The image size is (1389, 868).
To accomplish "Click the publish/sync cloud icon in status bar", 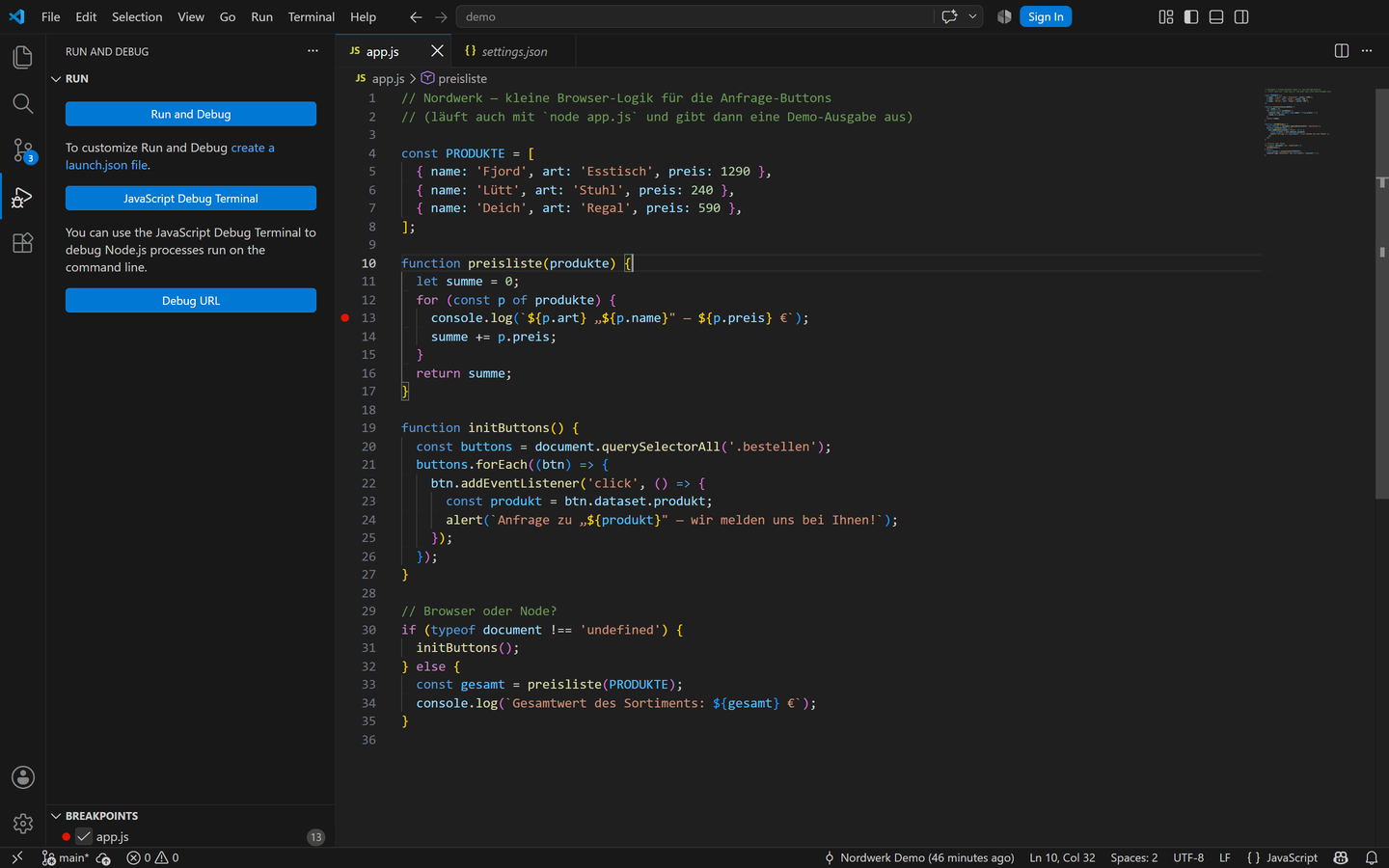I will 103,857.
